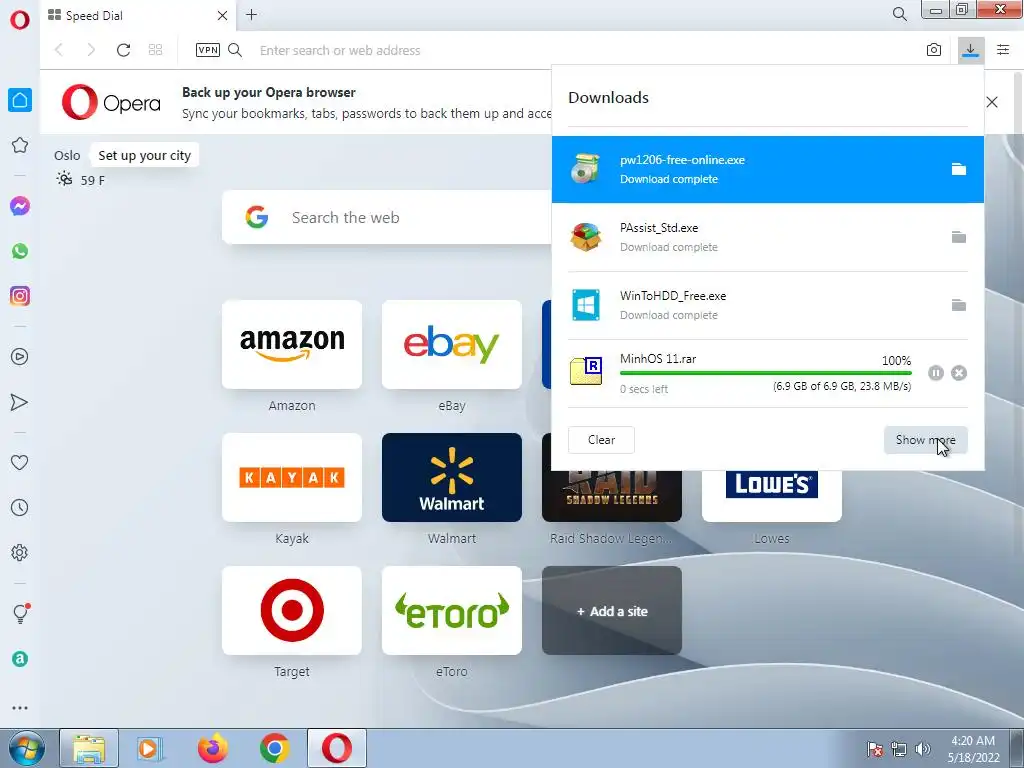Screen dimensions: 1024x768
Task: Click the Oslo weather location
Action: click(x=67, y=155)
